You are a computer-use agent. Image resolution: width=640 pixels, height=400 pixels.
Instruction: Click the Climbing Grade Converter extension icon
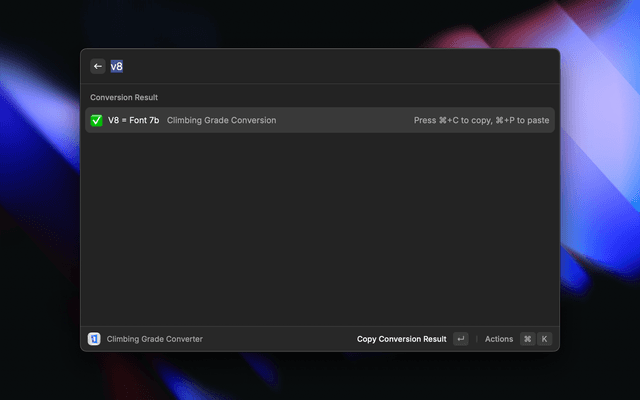coord(94,339)
